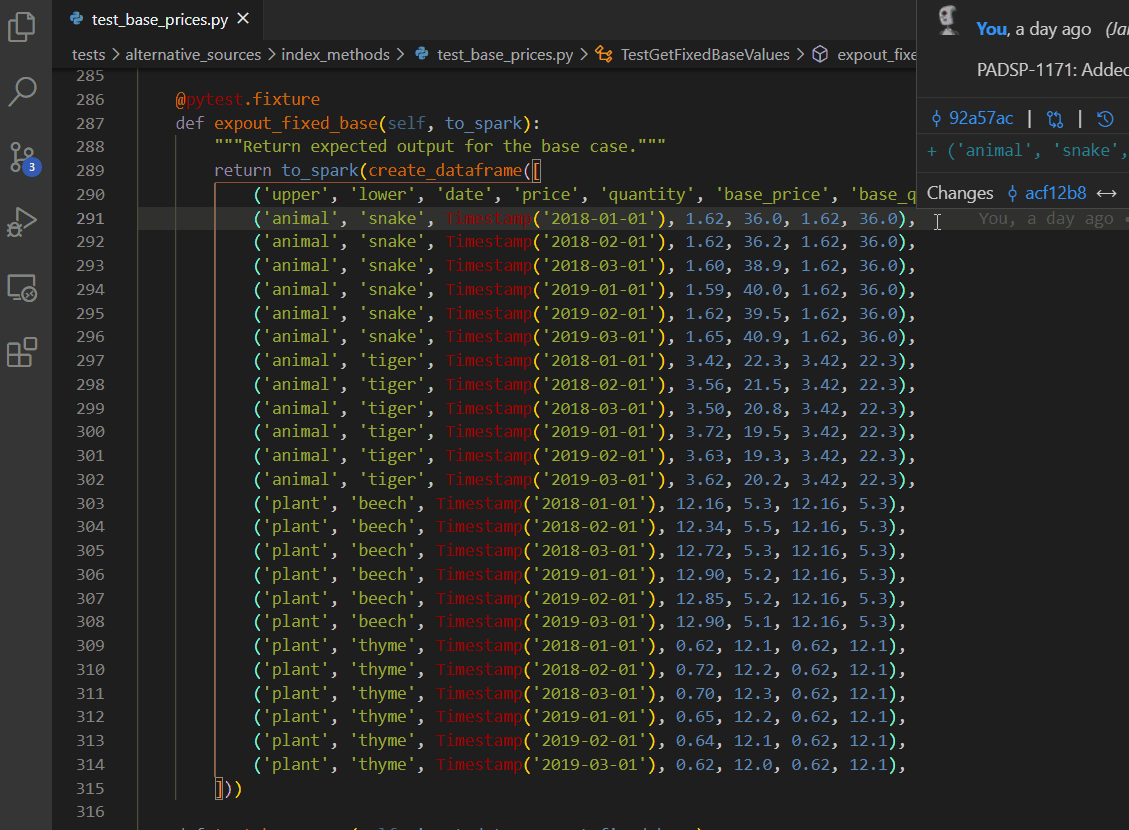
Task: Open the TestGetFixedBaseValues class breadcrumb
Action: pos(704,55)
